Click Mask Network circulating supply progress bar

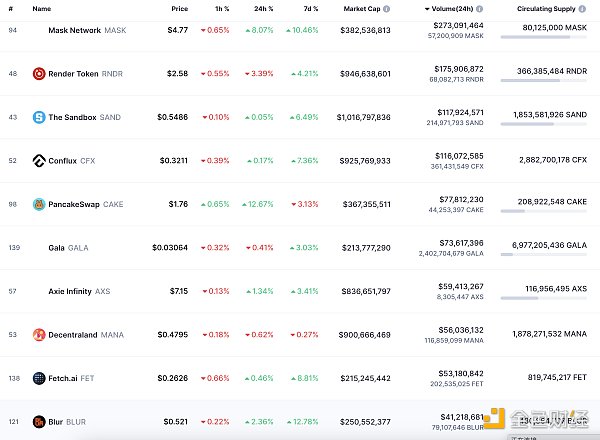[541, 37]
